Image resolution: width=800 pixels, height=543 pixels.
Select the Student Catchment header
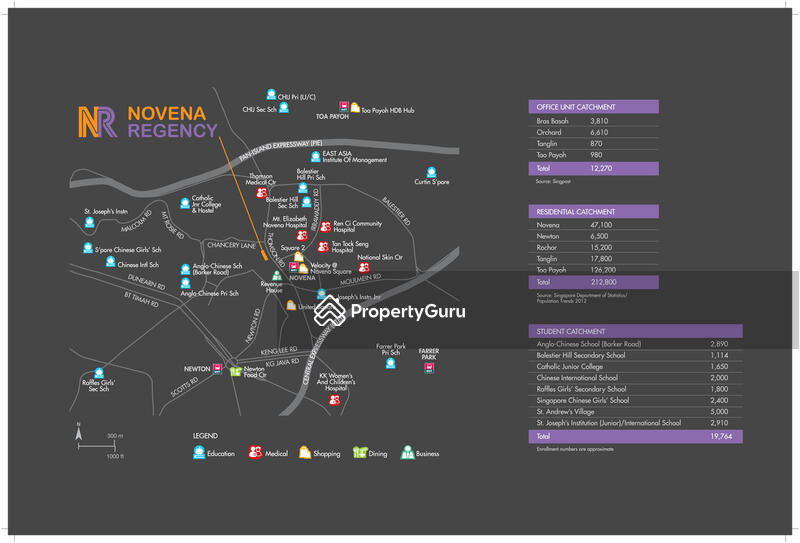[x=635, y=331]
